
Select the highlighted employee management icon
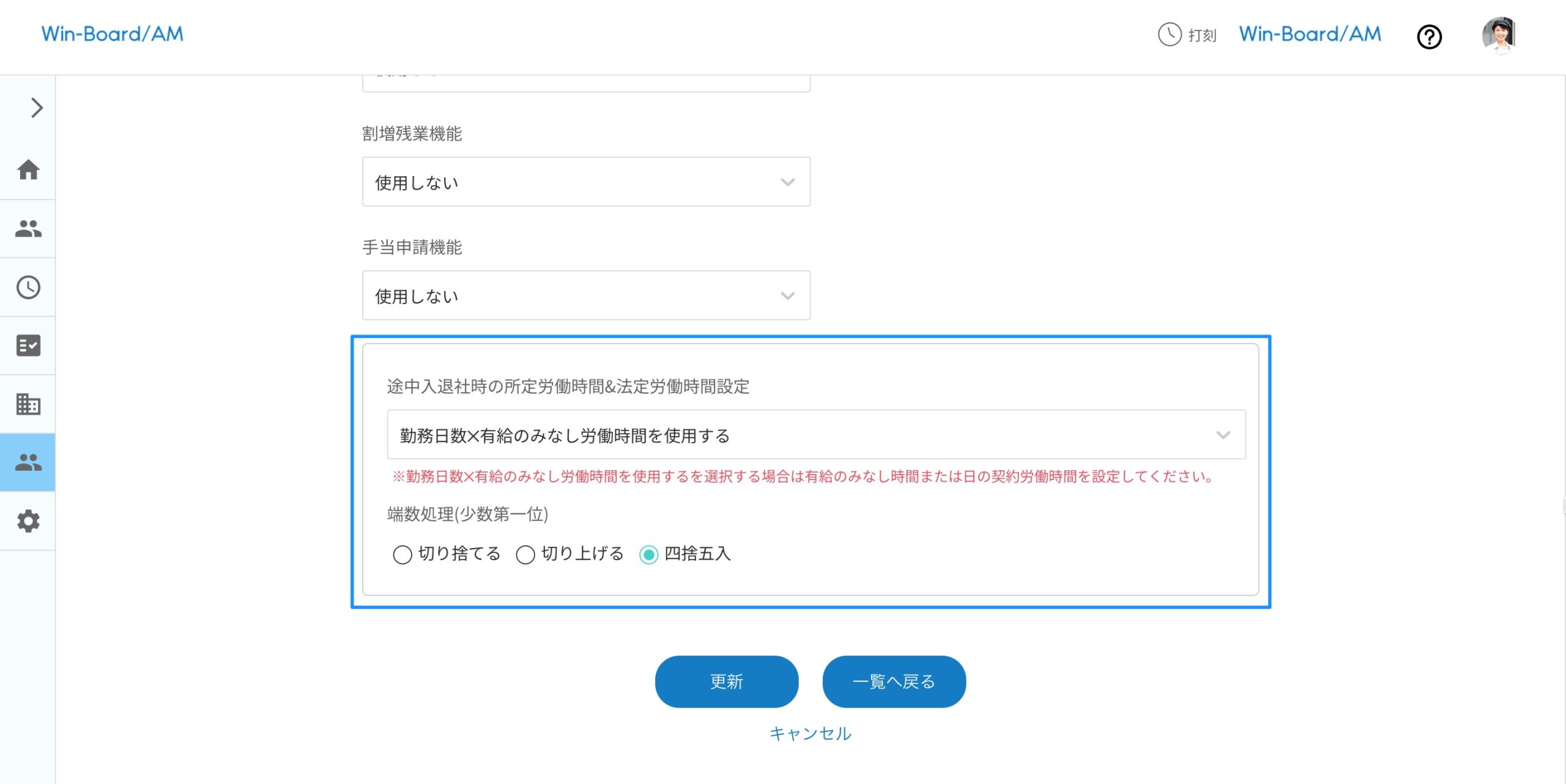click(x=28, y=462)
